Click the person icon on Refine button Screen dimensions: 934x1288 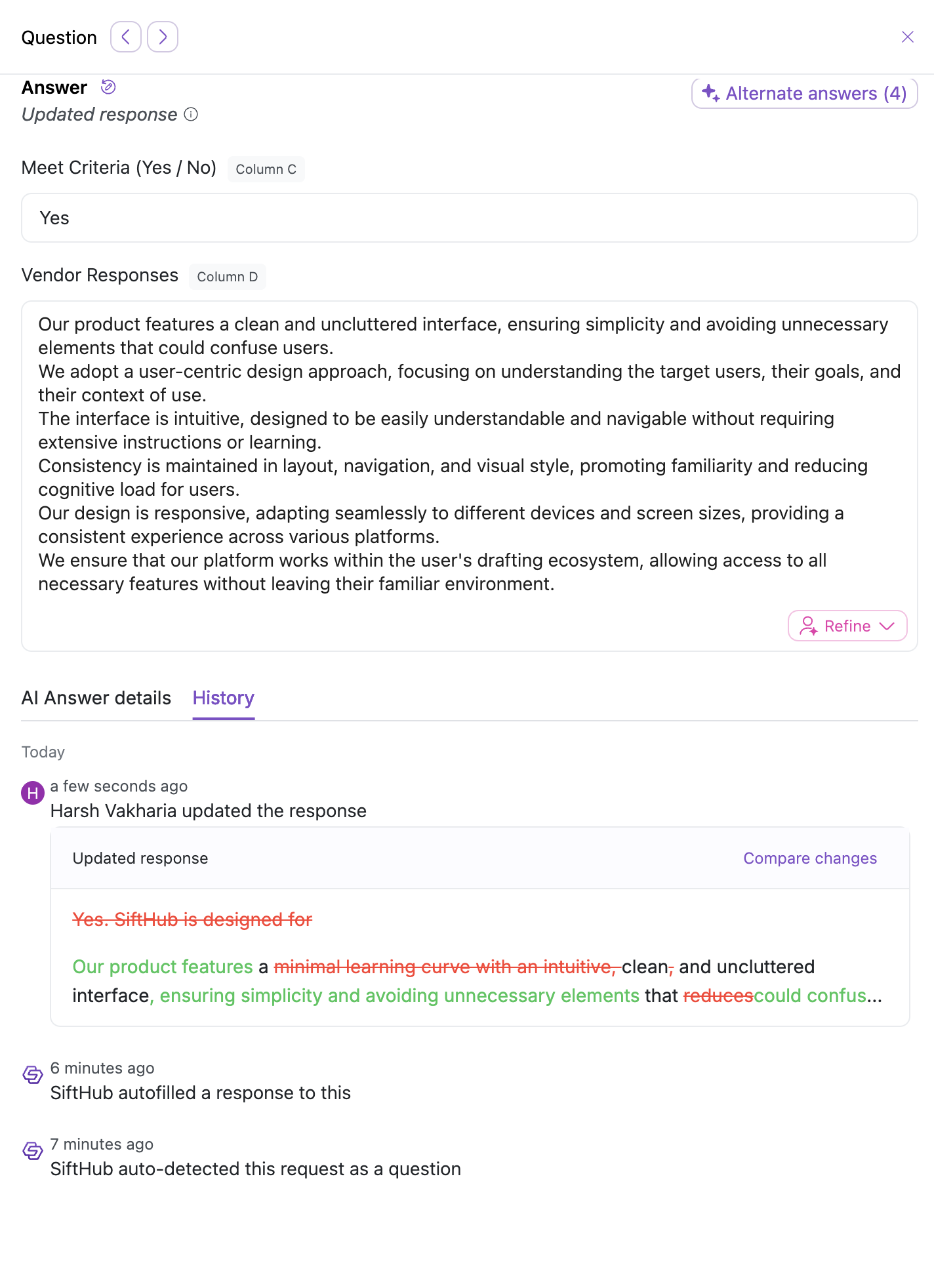(808, 626)
